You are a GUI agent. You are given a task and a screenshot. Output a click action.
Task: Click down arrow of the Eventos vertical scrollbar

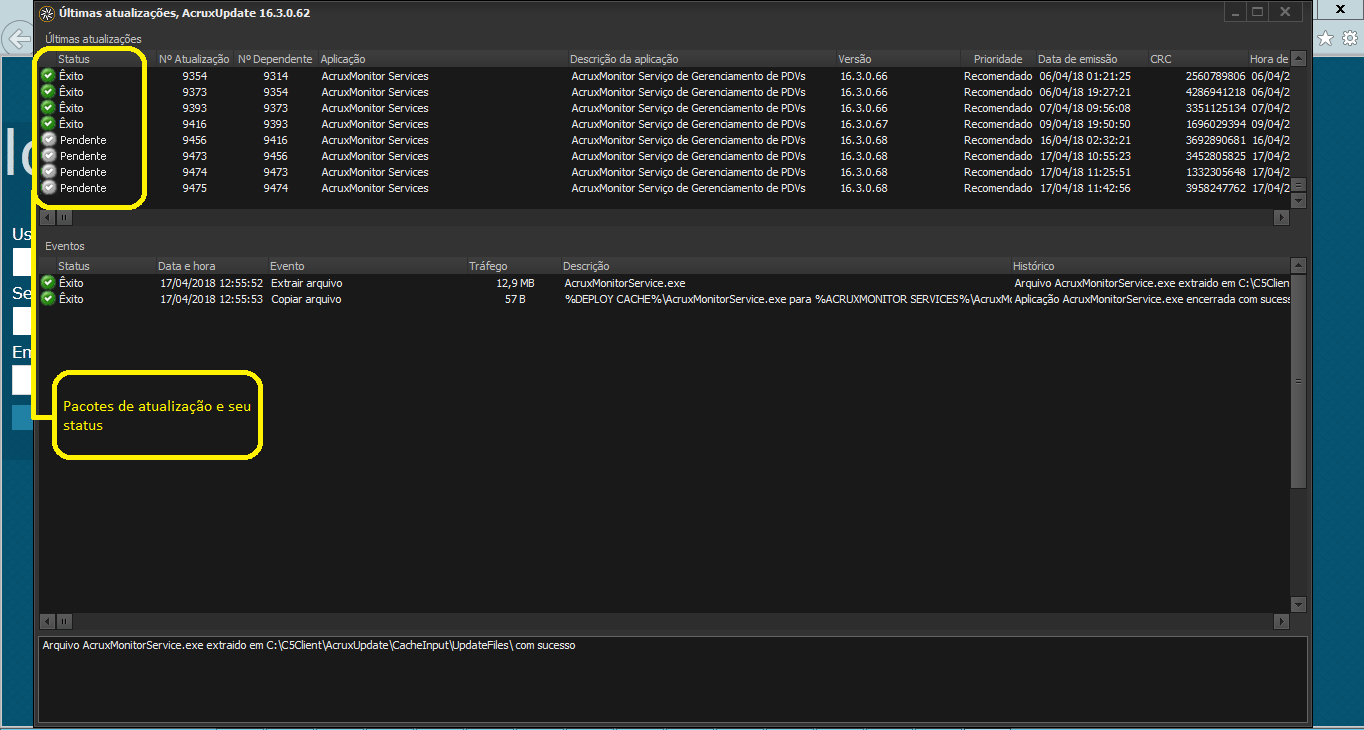[x=1298, y=604]
